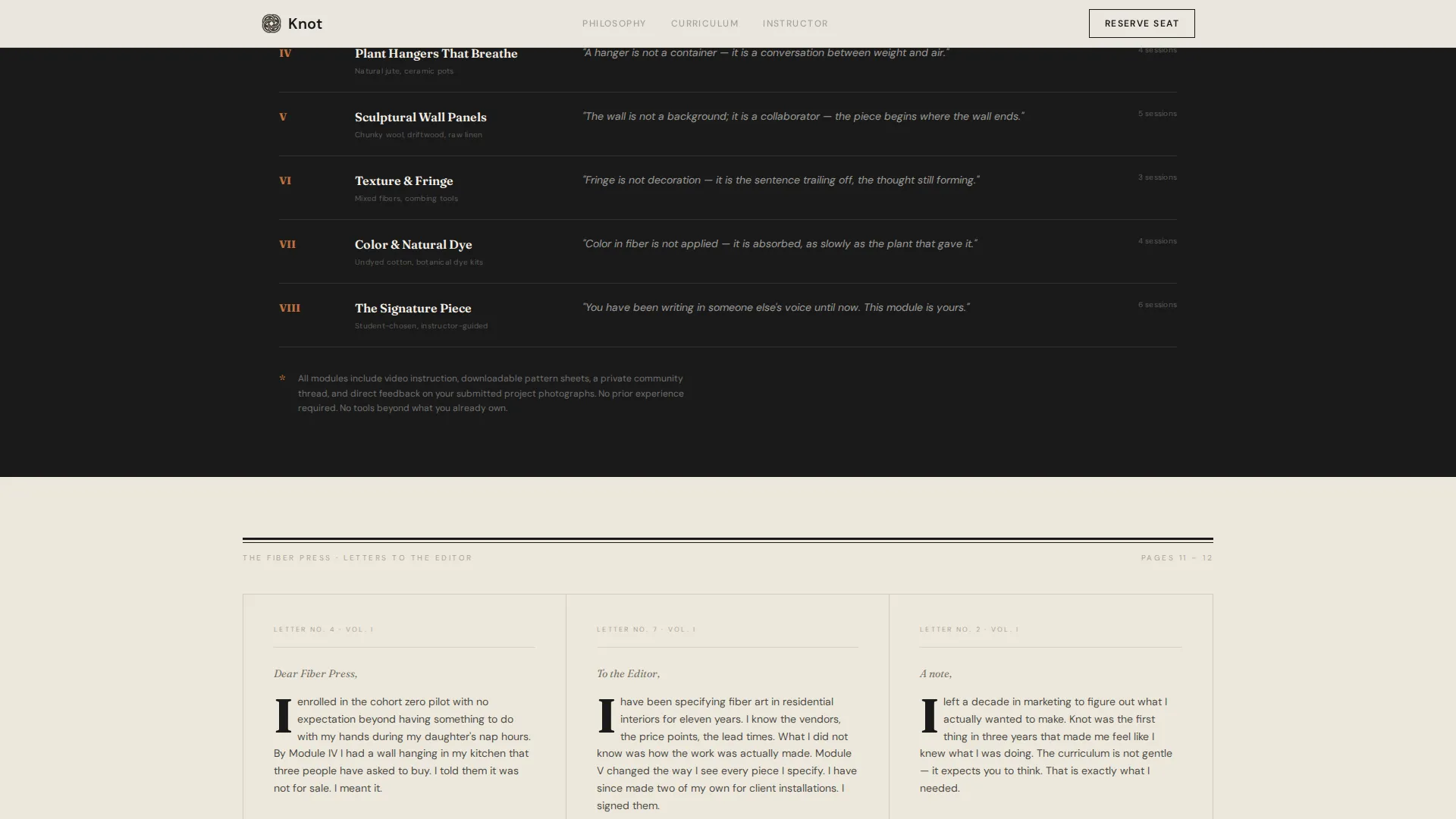1456x819 pixels.
Task: Click the letter about leaving a decade in marketing
Action: coord(1050,745)
